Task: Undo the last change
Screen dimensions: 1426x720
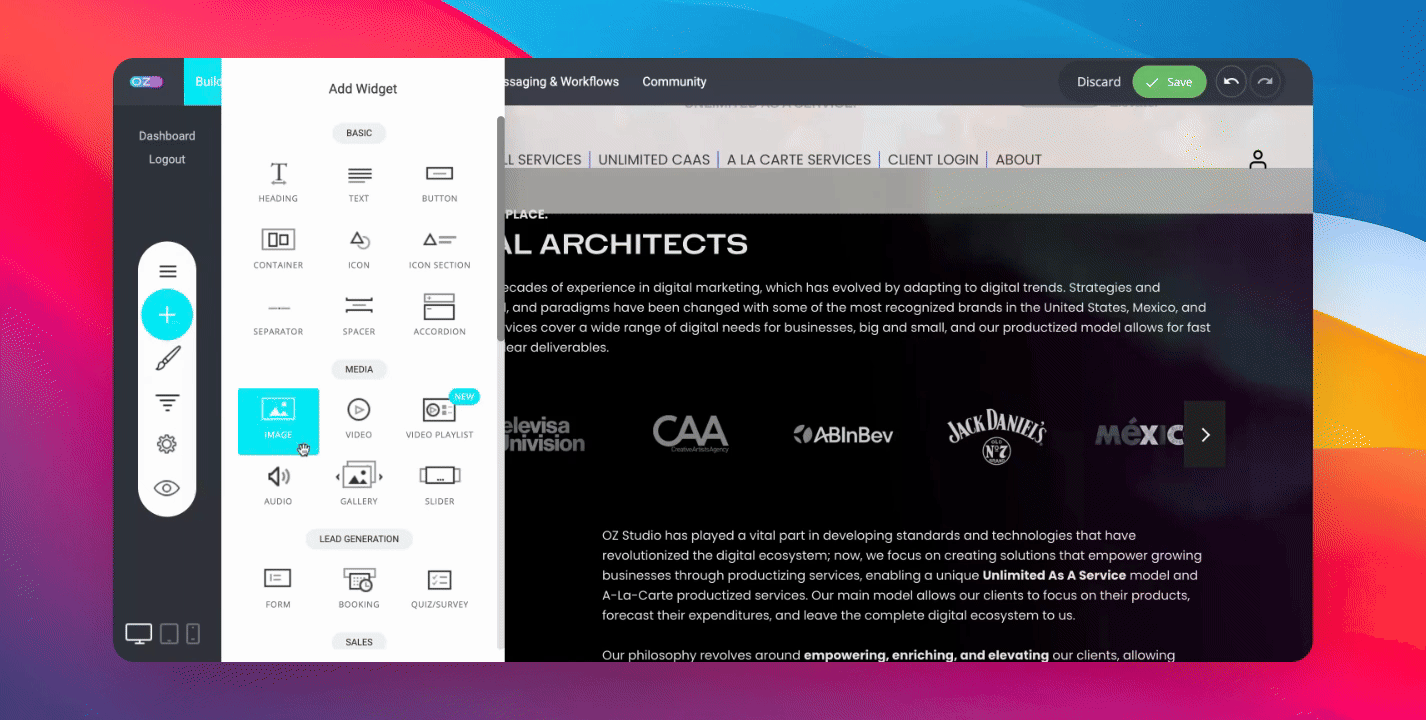Action: coord(1231,82)
